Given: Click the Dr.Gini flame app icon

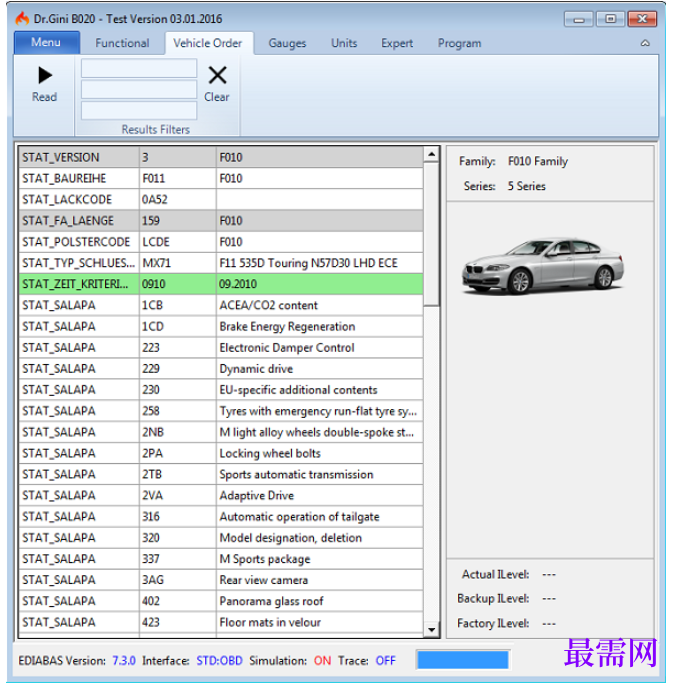Looking at the screenshot, I should 22,18.
